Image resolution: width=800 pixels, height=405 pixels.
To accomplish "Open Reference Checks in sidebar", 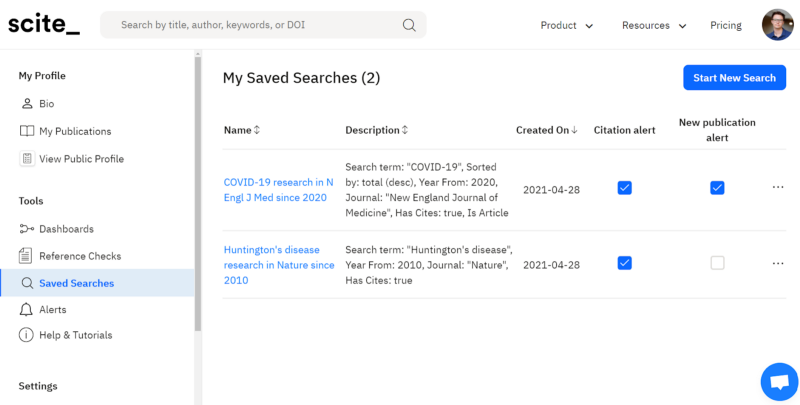I will pos(79,256).
